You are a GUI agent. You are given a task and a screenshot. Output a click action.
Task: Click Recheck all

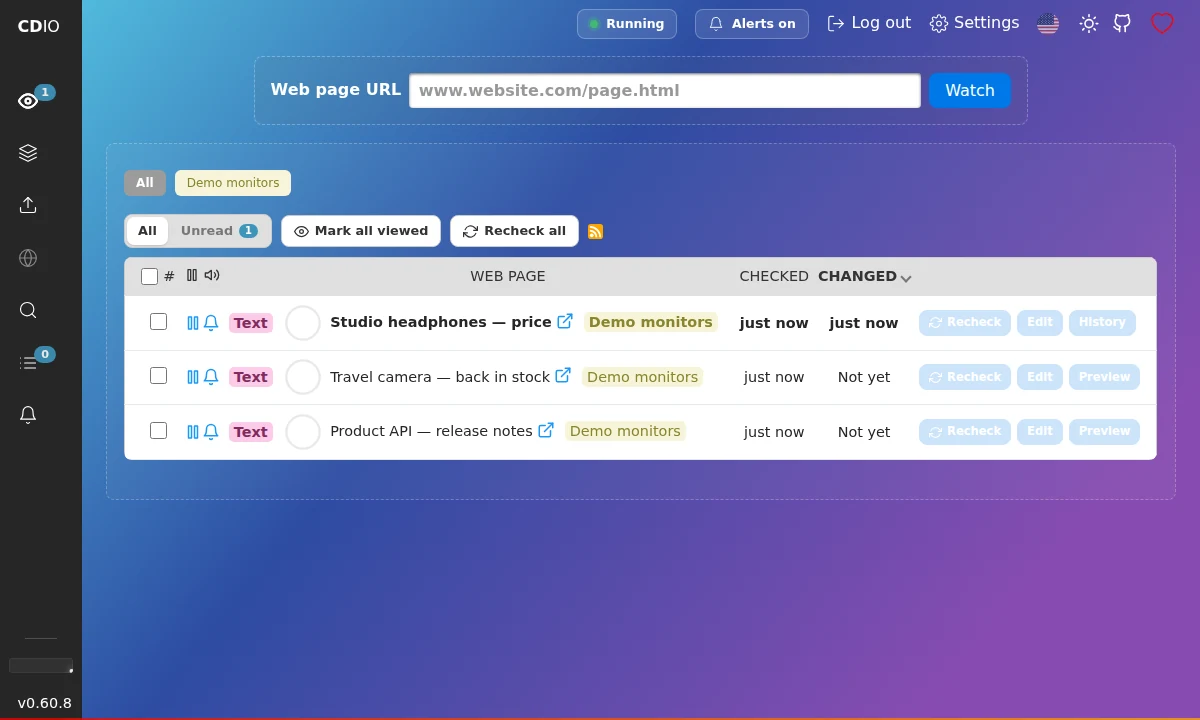514,231
